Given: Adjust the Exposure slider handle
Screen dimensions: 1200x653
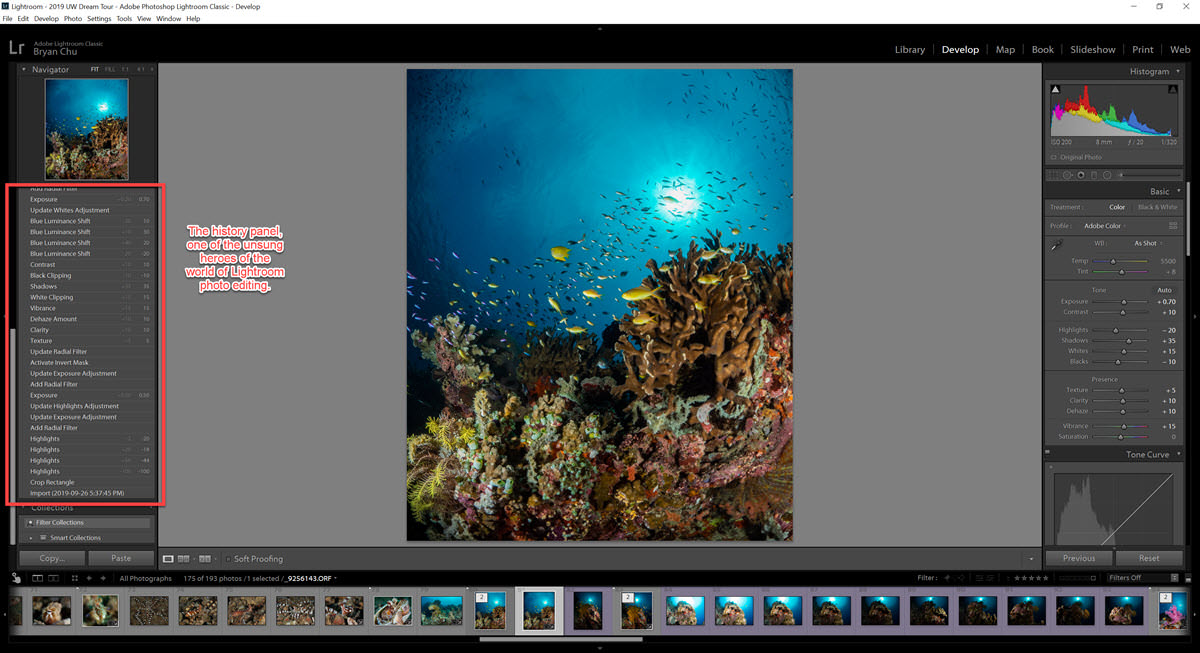Looking at the screenshot, I should click(1123, 301).
